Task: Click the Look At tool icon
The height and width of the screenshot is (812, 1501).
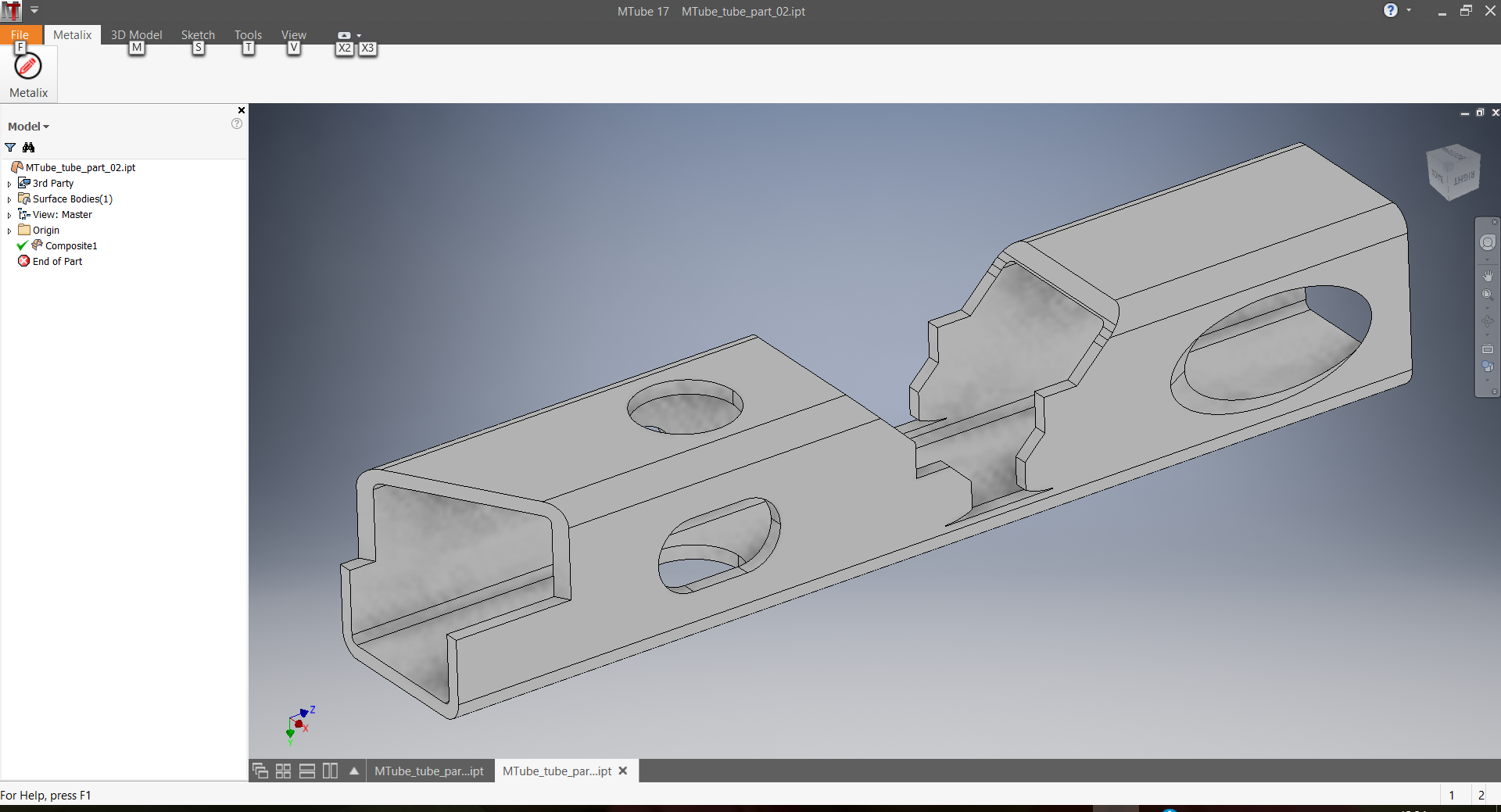Action: (x=1487, y=349)
